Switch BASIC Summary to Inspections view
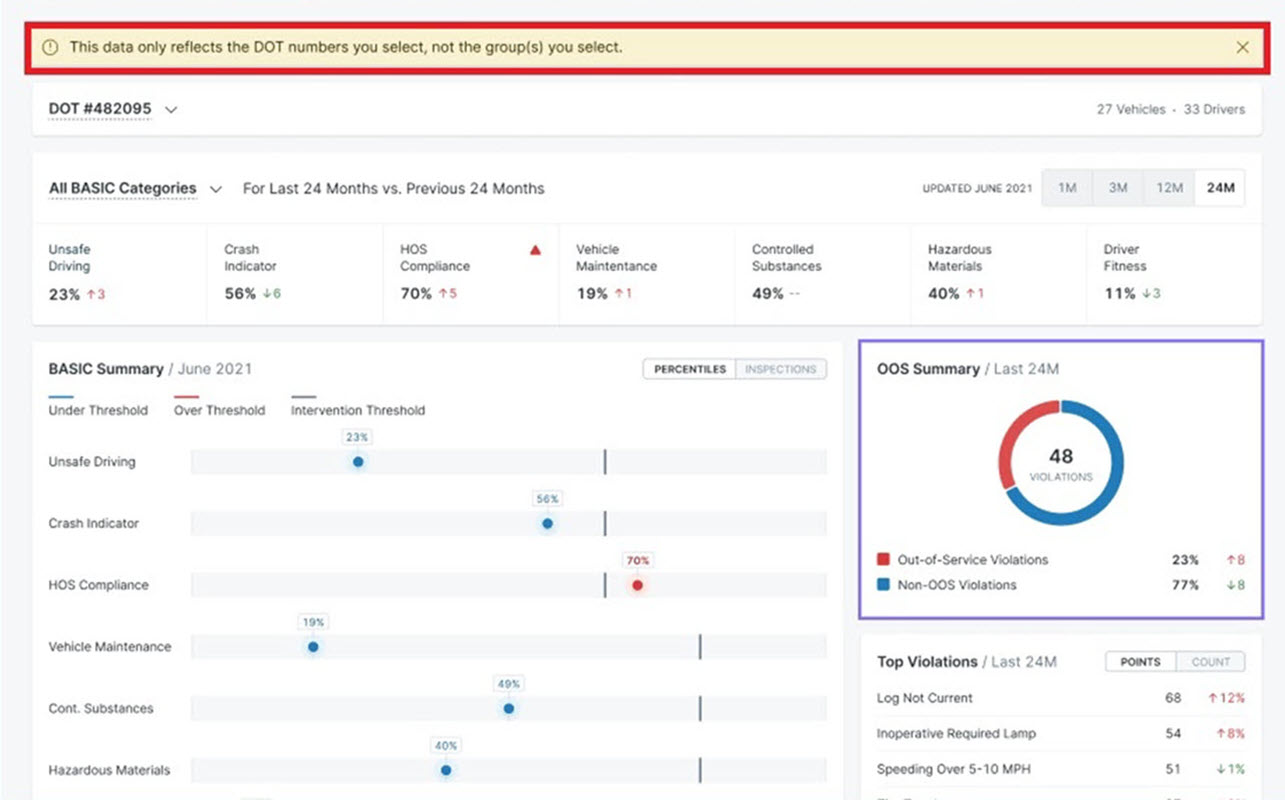1285x801 pixels. pyautogui.click(x=781, y=369)
